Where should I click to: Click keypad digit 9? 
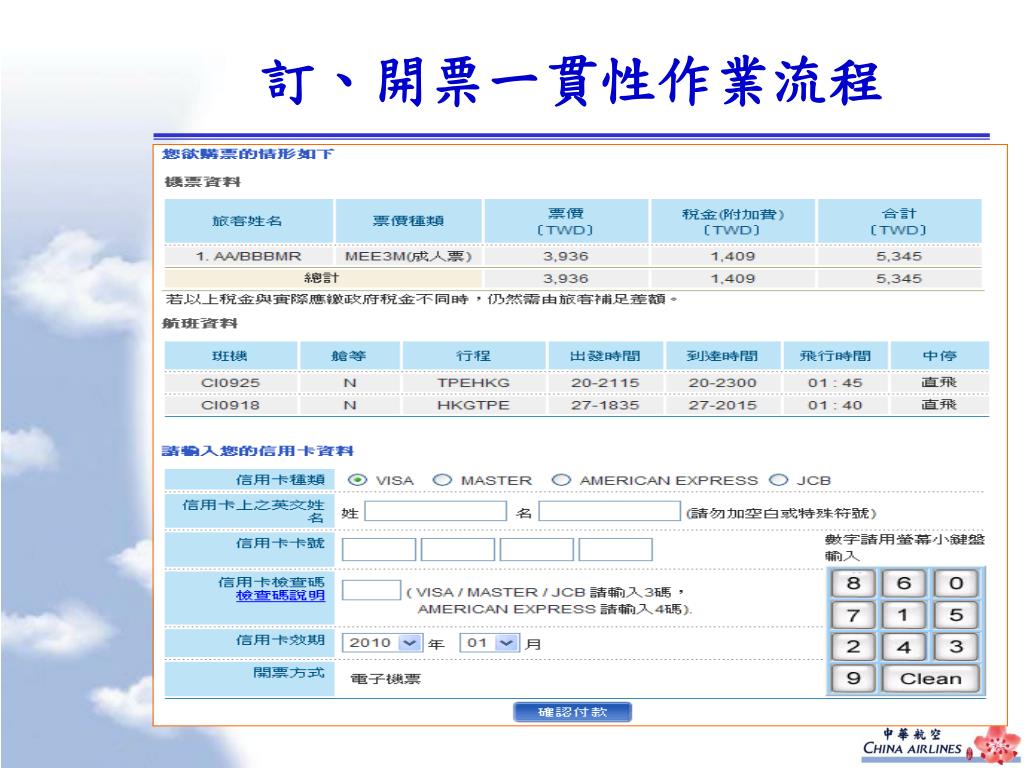tap(853, 679)
